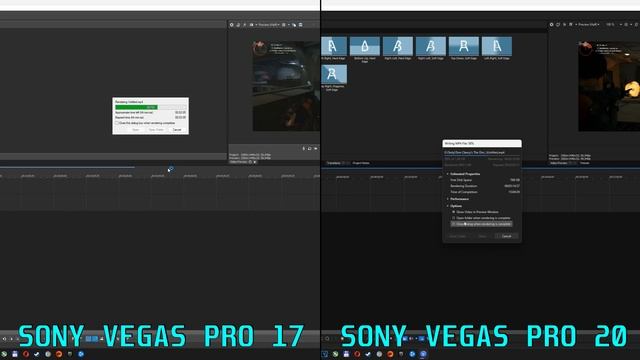Open Preview (Half) quality dropdown in Vegas Pro 20
Viewport: 640px width, 360px height.
coord(589,24)
